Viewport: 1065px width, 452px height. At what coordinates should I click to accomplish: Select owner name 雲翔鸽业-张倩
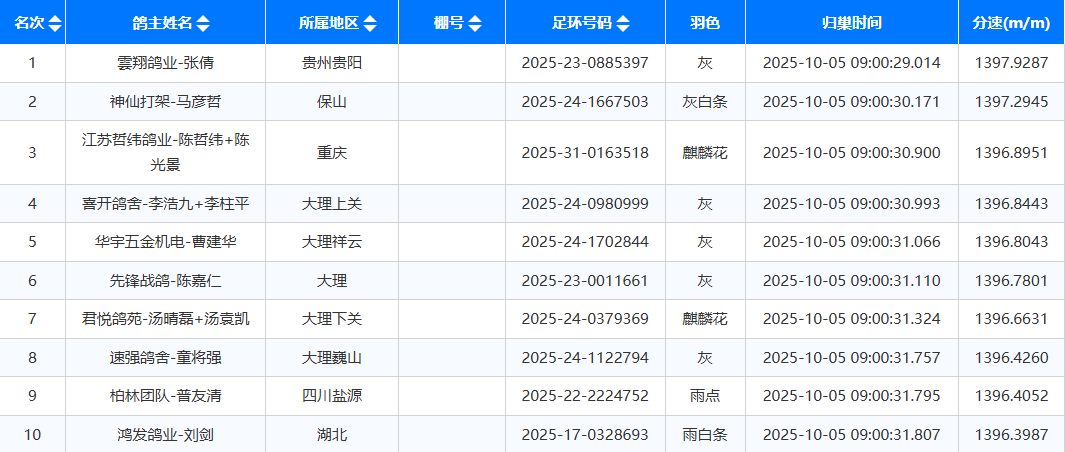tap(165, 63)
